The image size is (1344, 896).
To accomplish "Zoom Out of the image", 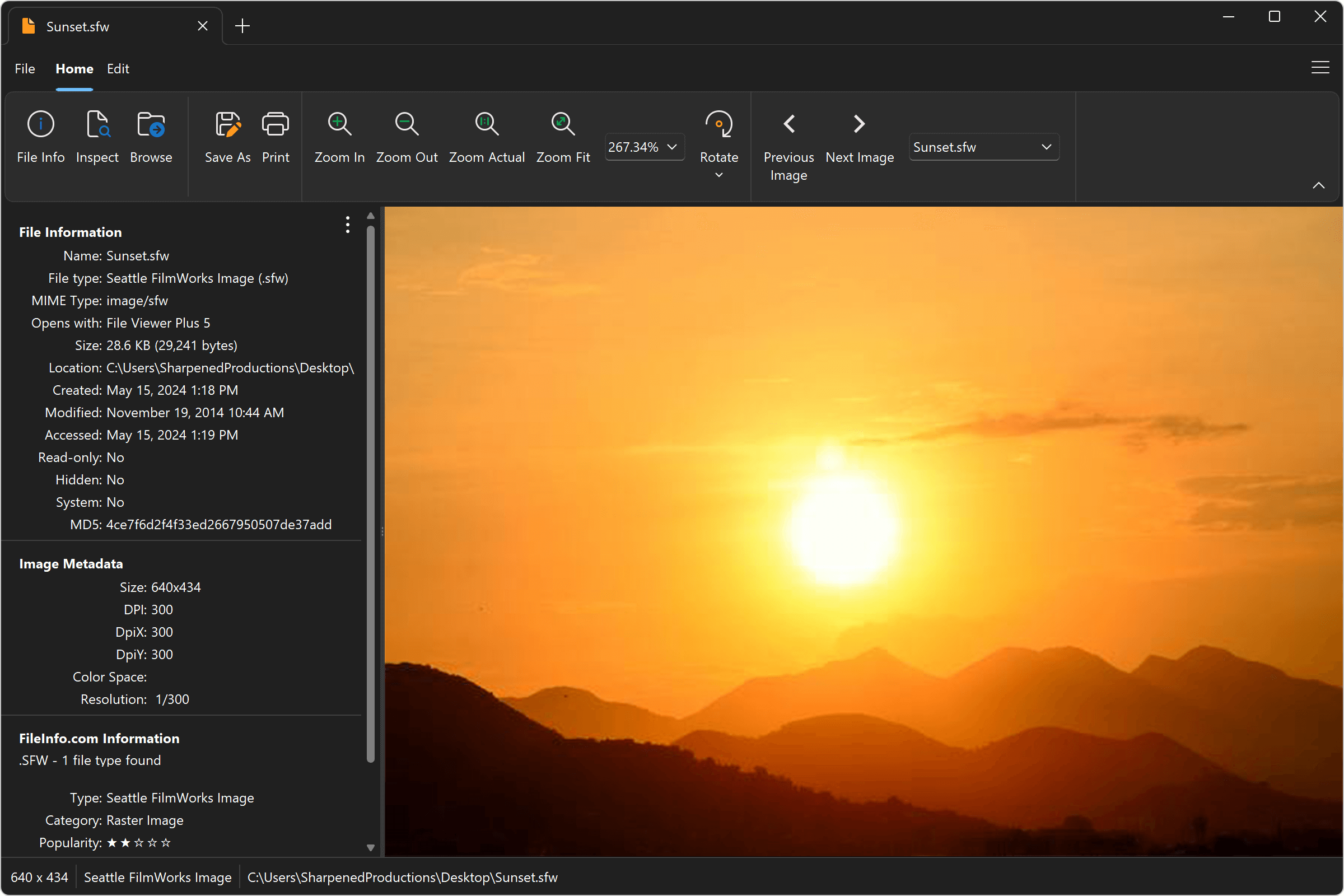I will click(x=407, y=137).
